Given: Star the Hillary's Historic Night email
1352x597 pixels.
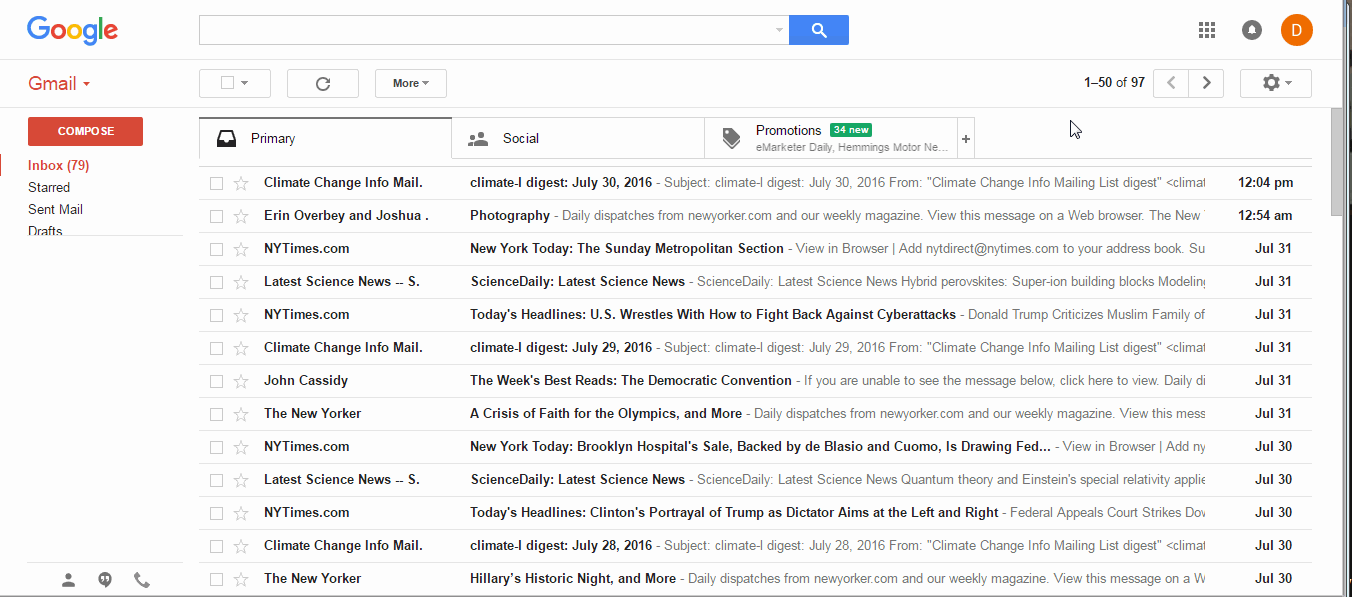Looking at the screenshot, I should (x=240, y=579).
